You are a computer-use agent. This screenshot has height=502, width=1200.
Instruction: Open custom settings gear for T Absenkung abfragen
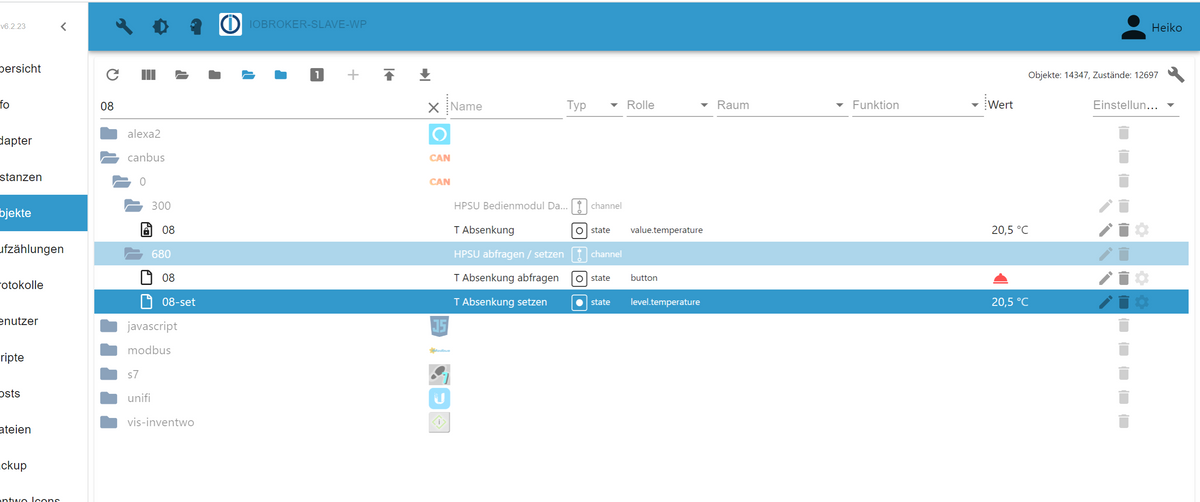1142,278
